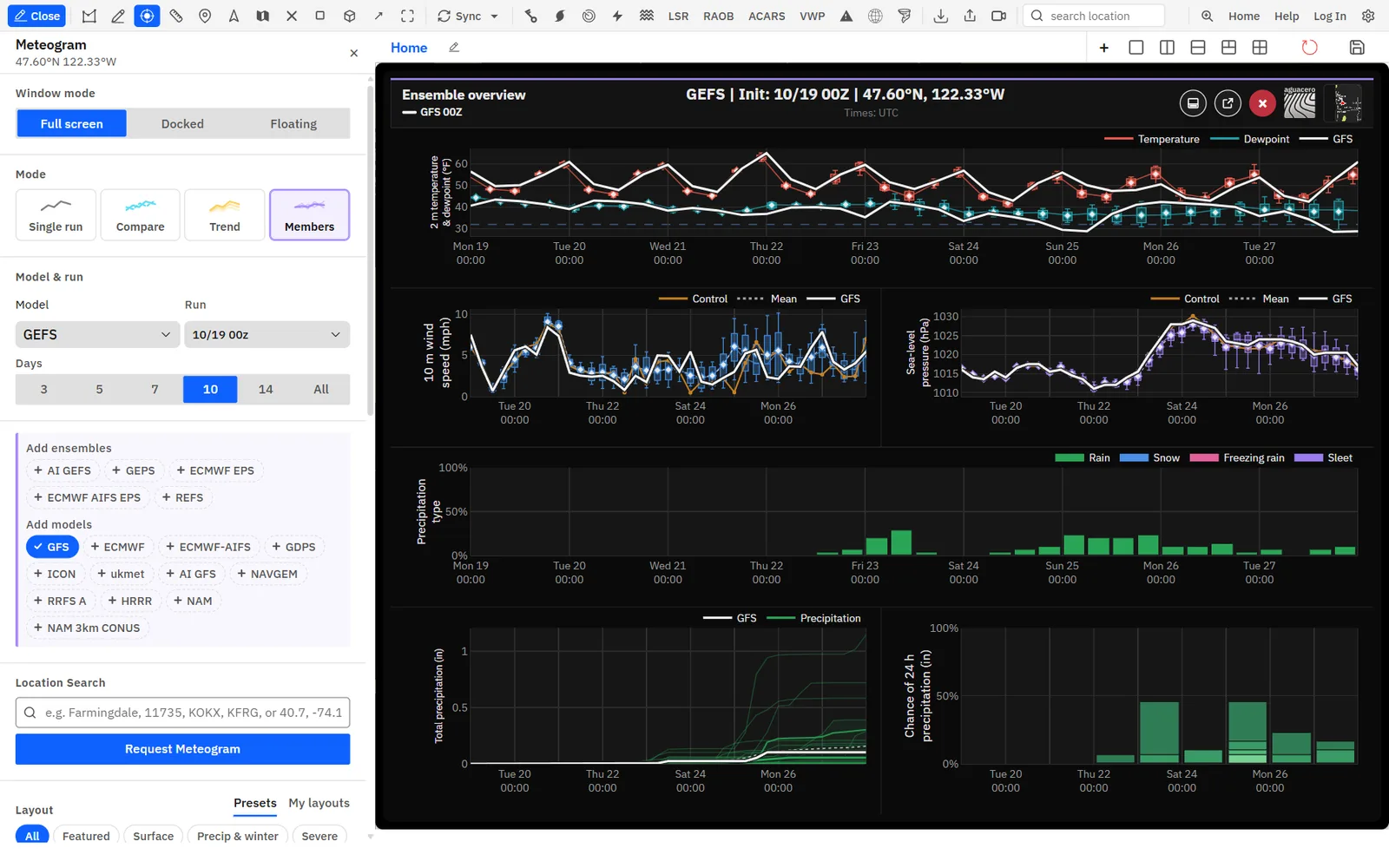Deselect the GFS model chip
The width and height of the screenshot is (1389, 868).
52,547
